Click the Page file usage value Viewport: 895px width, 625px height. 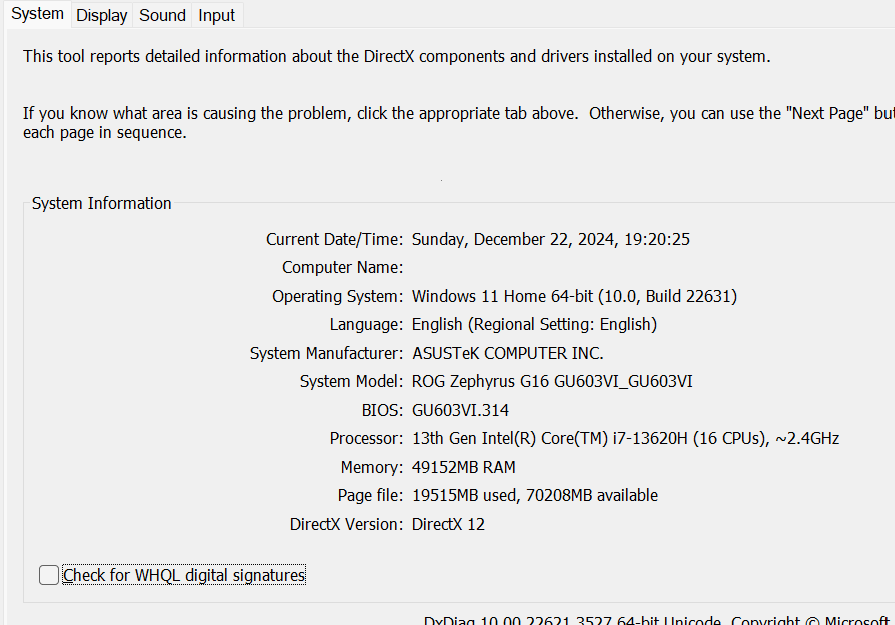click(535, 496)
